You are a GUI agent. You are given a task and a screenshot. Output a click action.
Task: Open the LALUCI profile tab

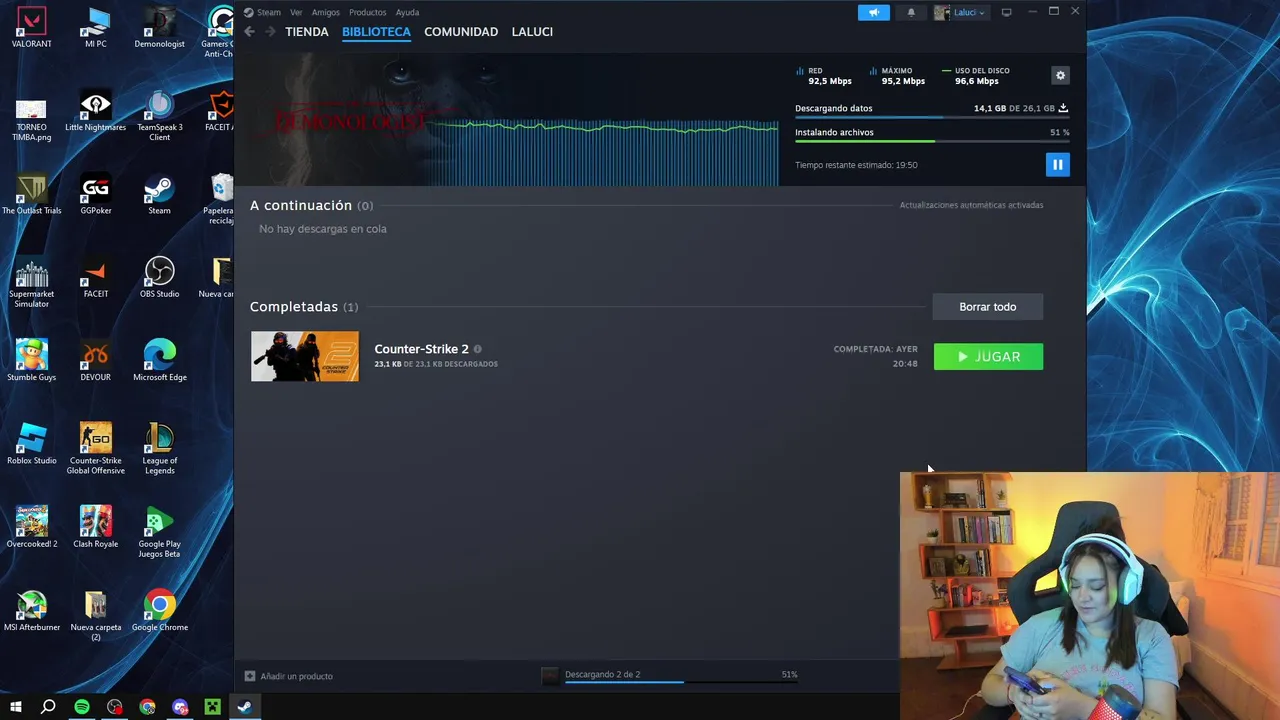point(532,32)
